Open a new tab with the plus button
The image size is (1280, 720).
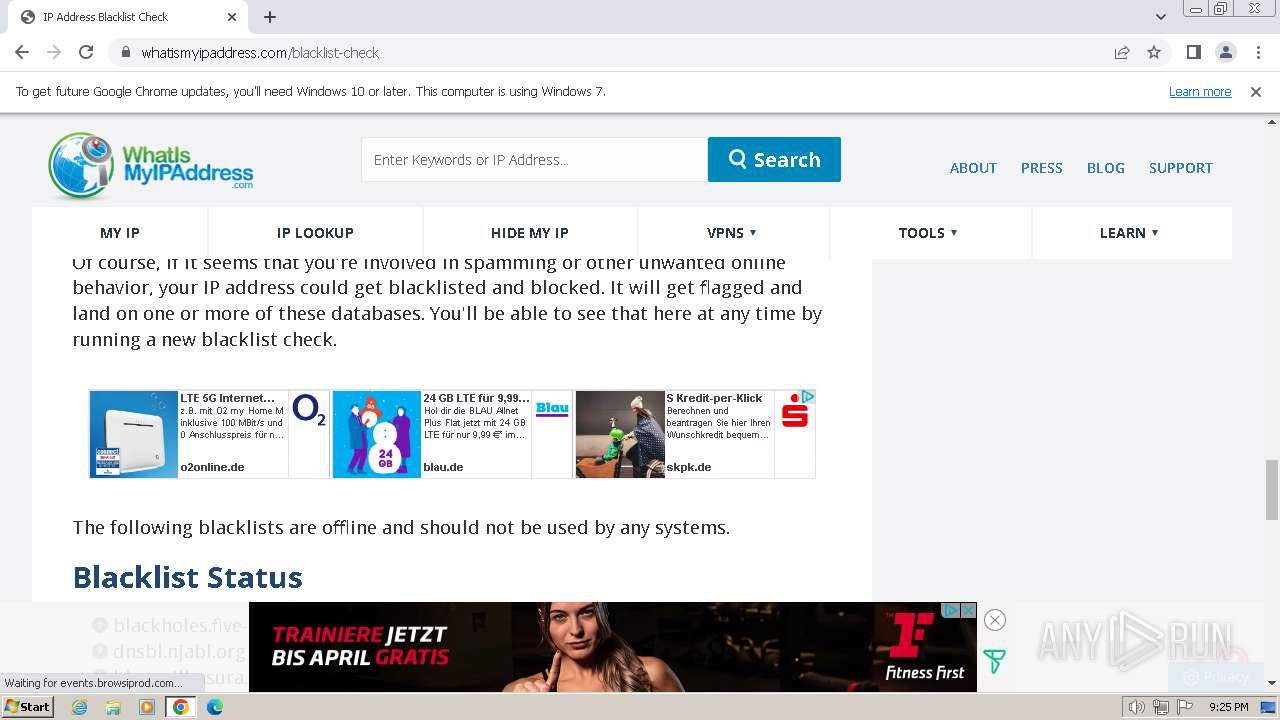click(270, 17)
